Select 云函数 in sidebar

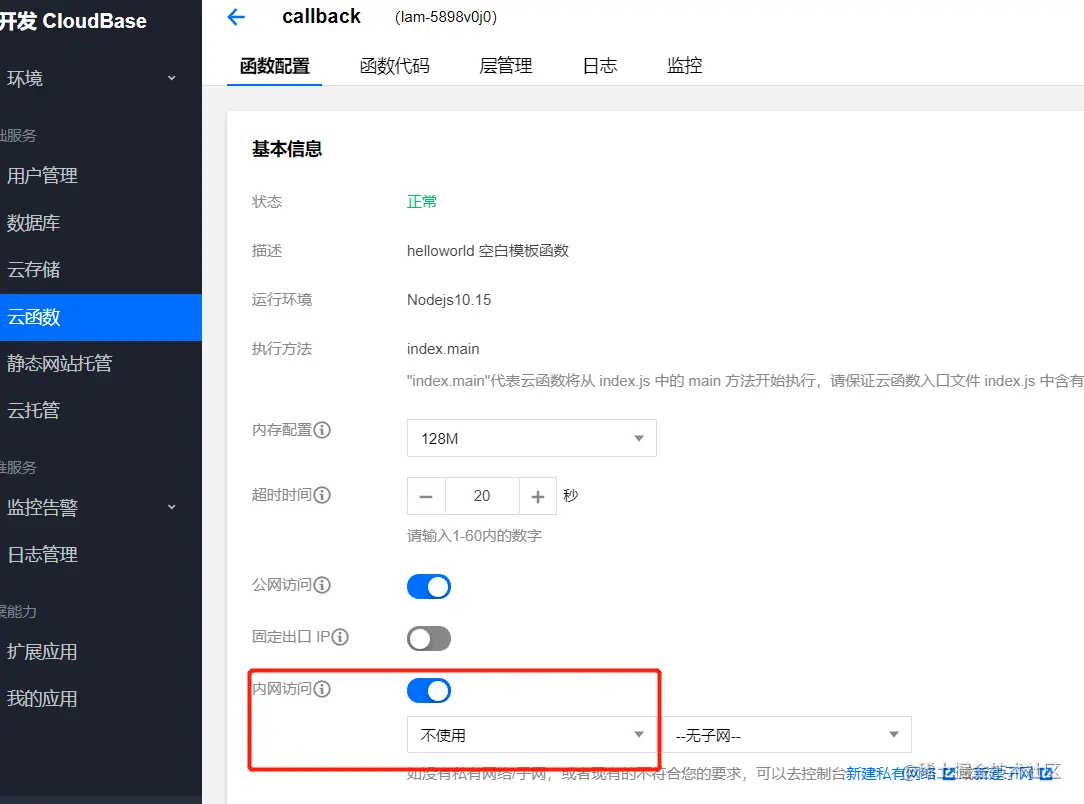(101, 317)
